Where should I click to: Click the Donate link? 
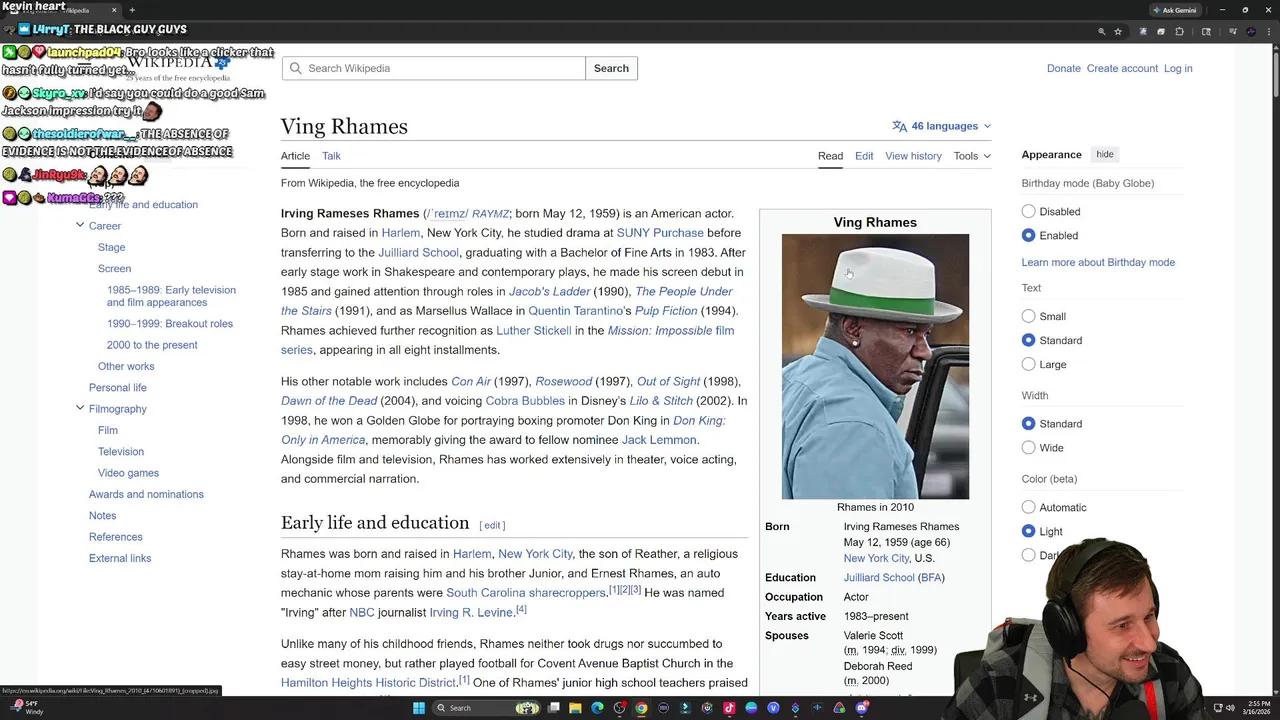tap(1063, 68)
